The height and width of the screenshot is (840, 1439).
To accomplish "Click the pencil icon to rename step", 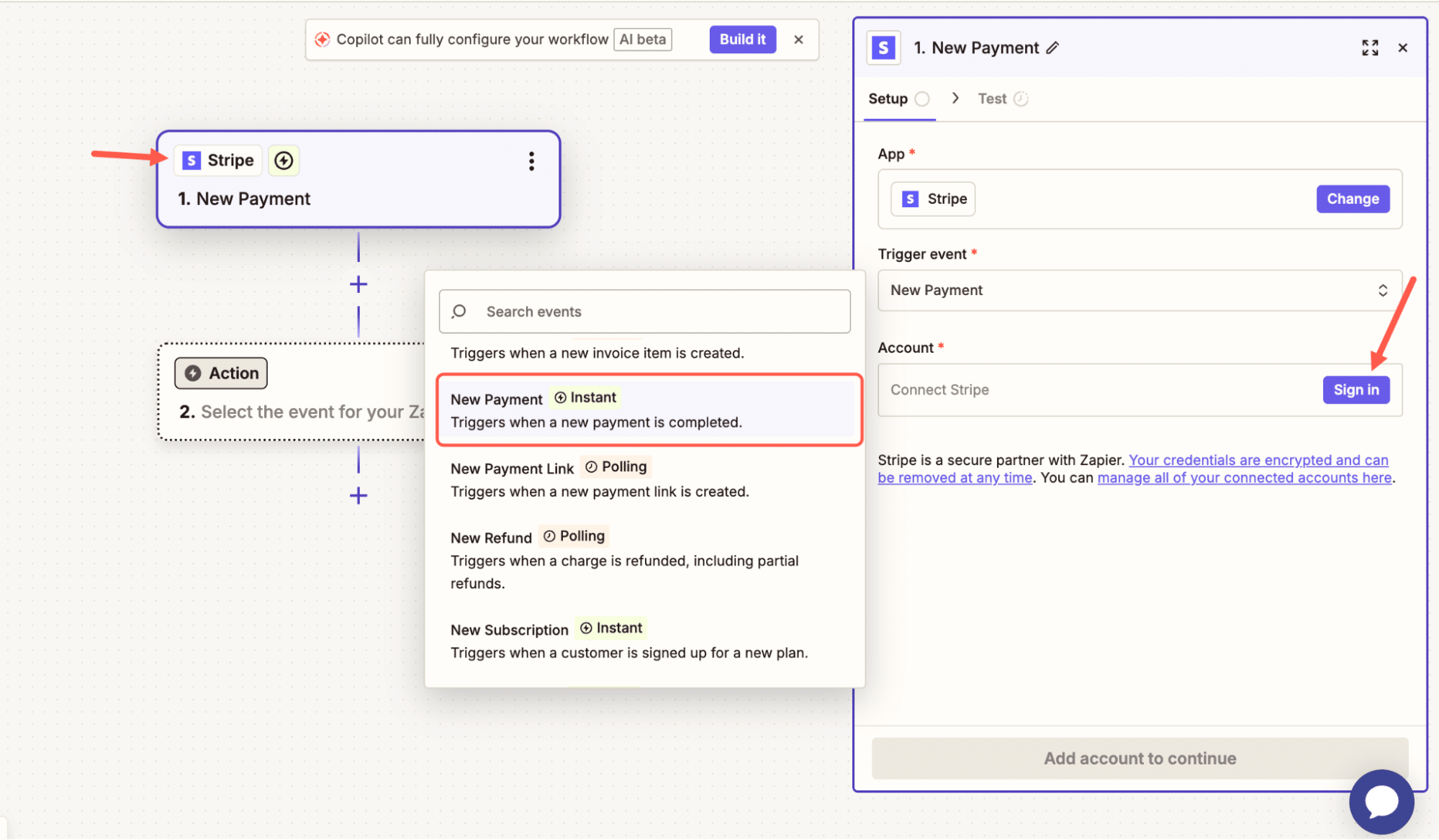I will [1052, 48].
